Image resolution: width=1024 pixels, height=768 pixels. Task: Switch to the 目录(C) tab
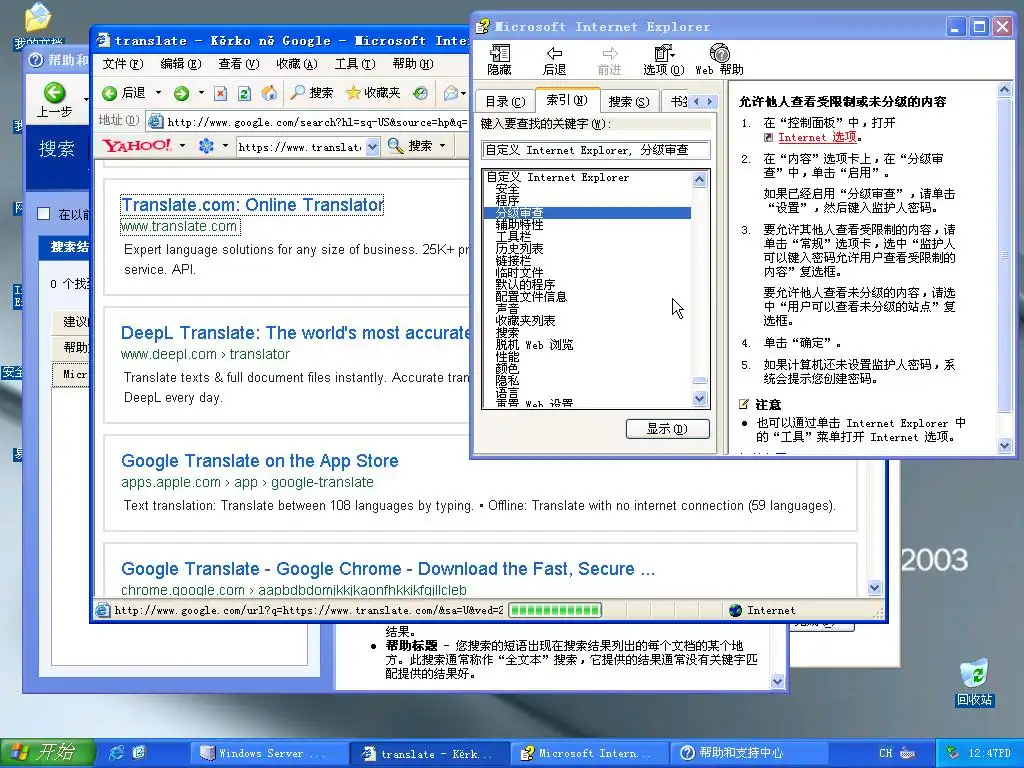point(505,102)
